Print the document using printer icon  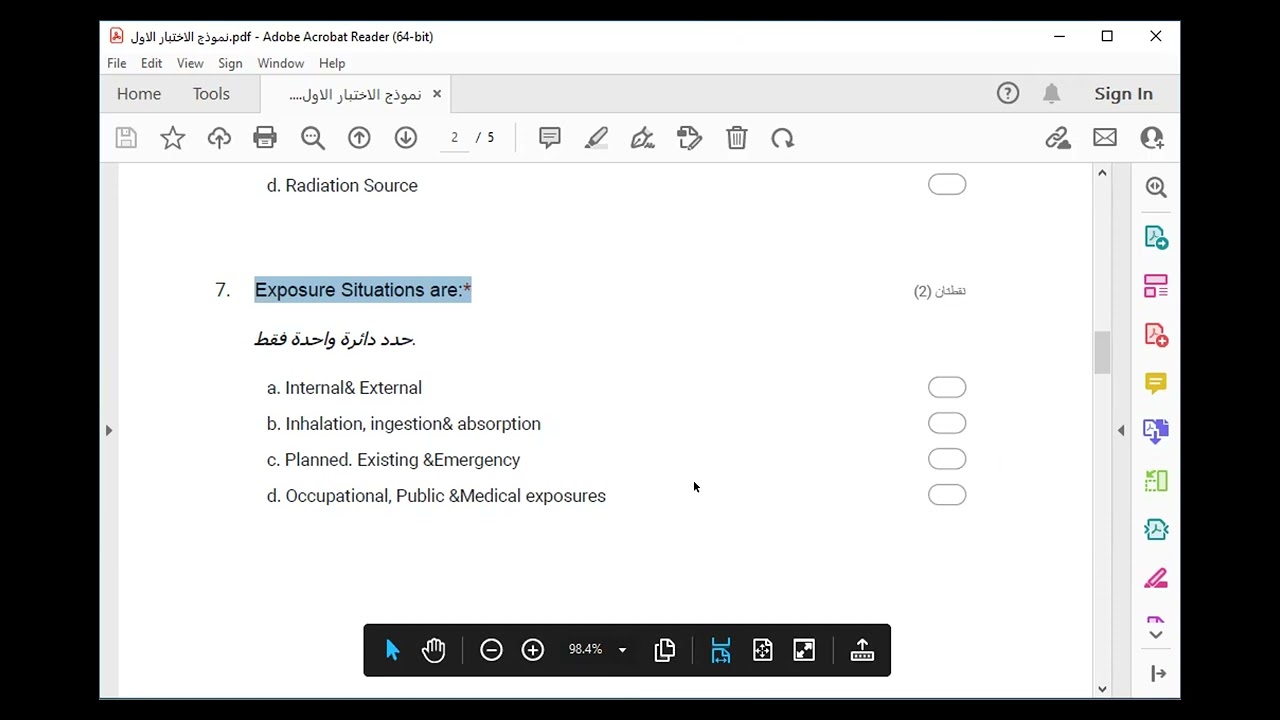[265, 138]
